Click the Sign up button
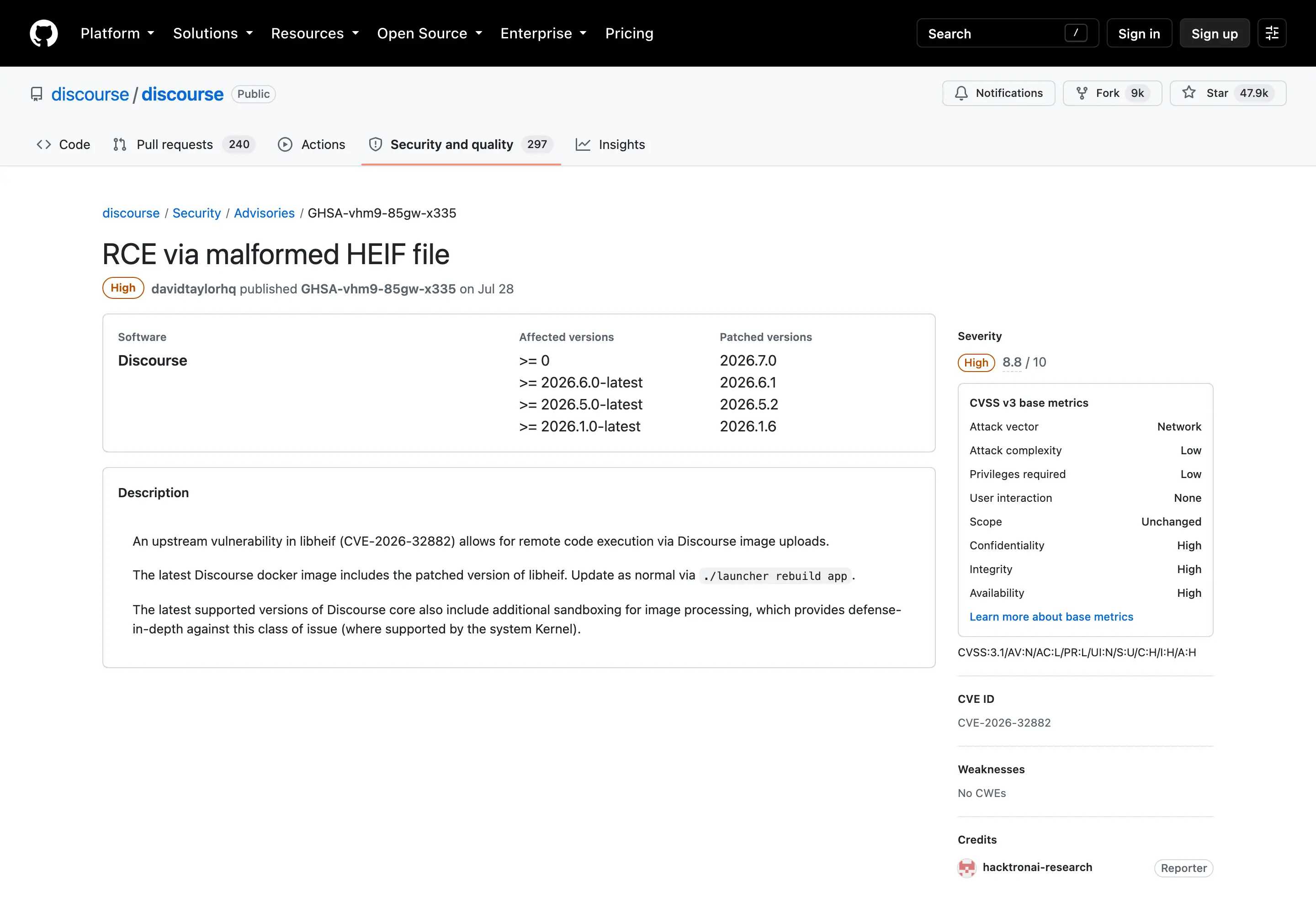This screenshot has width=1316, height=914. tap(1214, 33)
